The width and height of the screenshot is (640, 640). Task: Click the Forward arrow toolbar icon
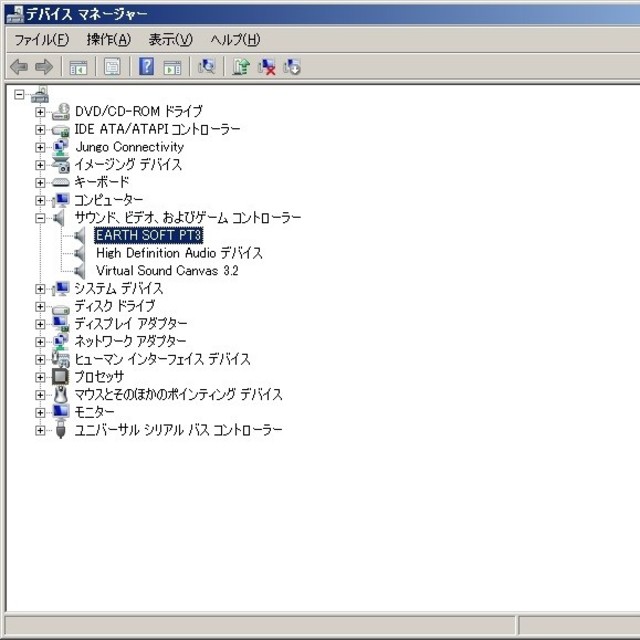pos(44,67)
